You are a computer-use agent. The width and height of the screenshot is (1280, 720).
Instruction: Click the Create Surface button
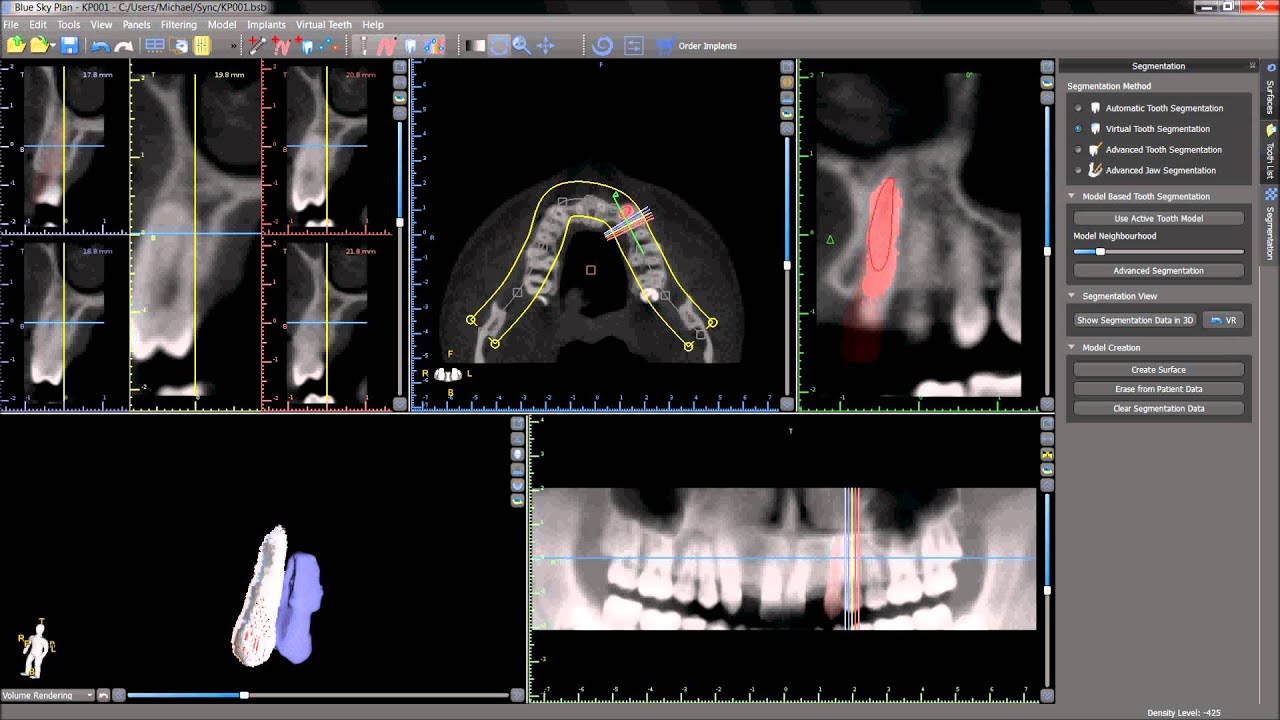1158,370
